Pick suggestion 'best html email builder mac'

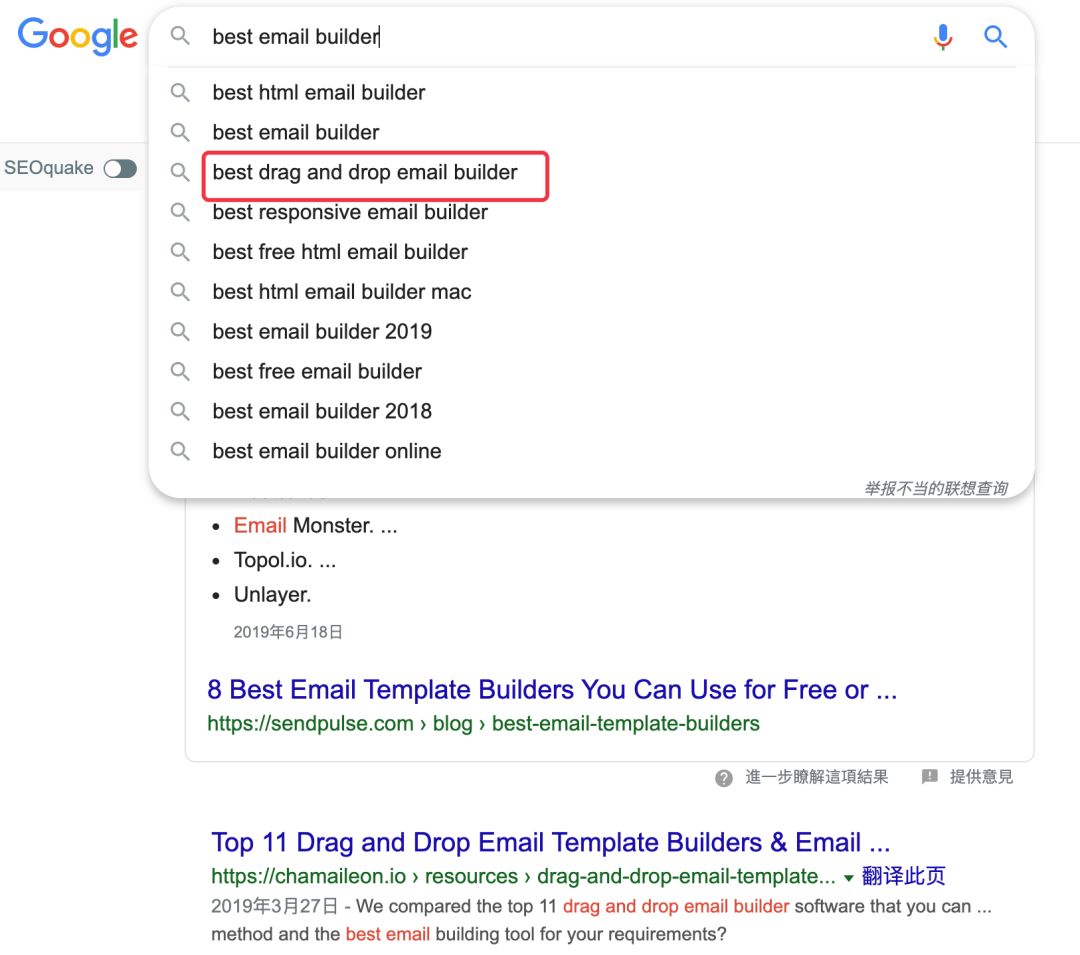tap(342, 292)
